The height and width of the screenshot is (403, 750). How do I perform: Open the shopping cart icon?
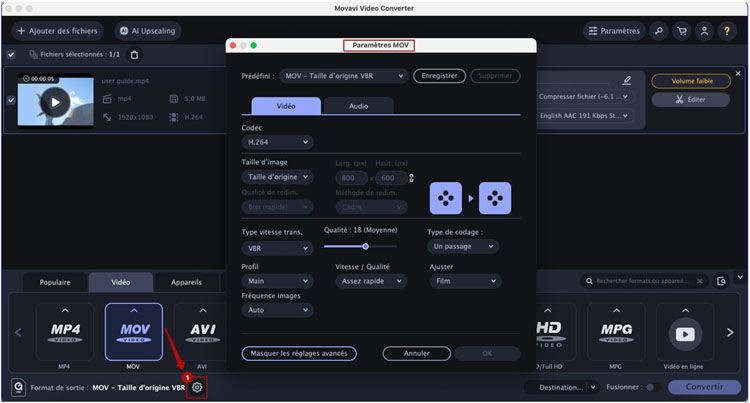[682, 31]
